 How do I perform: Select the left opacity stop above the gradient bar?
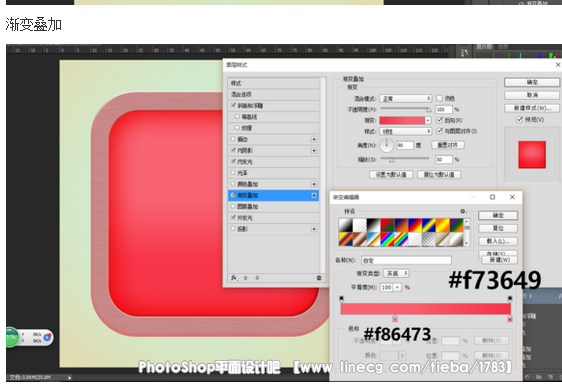point(342,299)
